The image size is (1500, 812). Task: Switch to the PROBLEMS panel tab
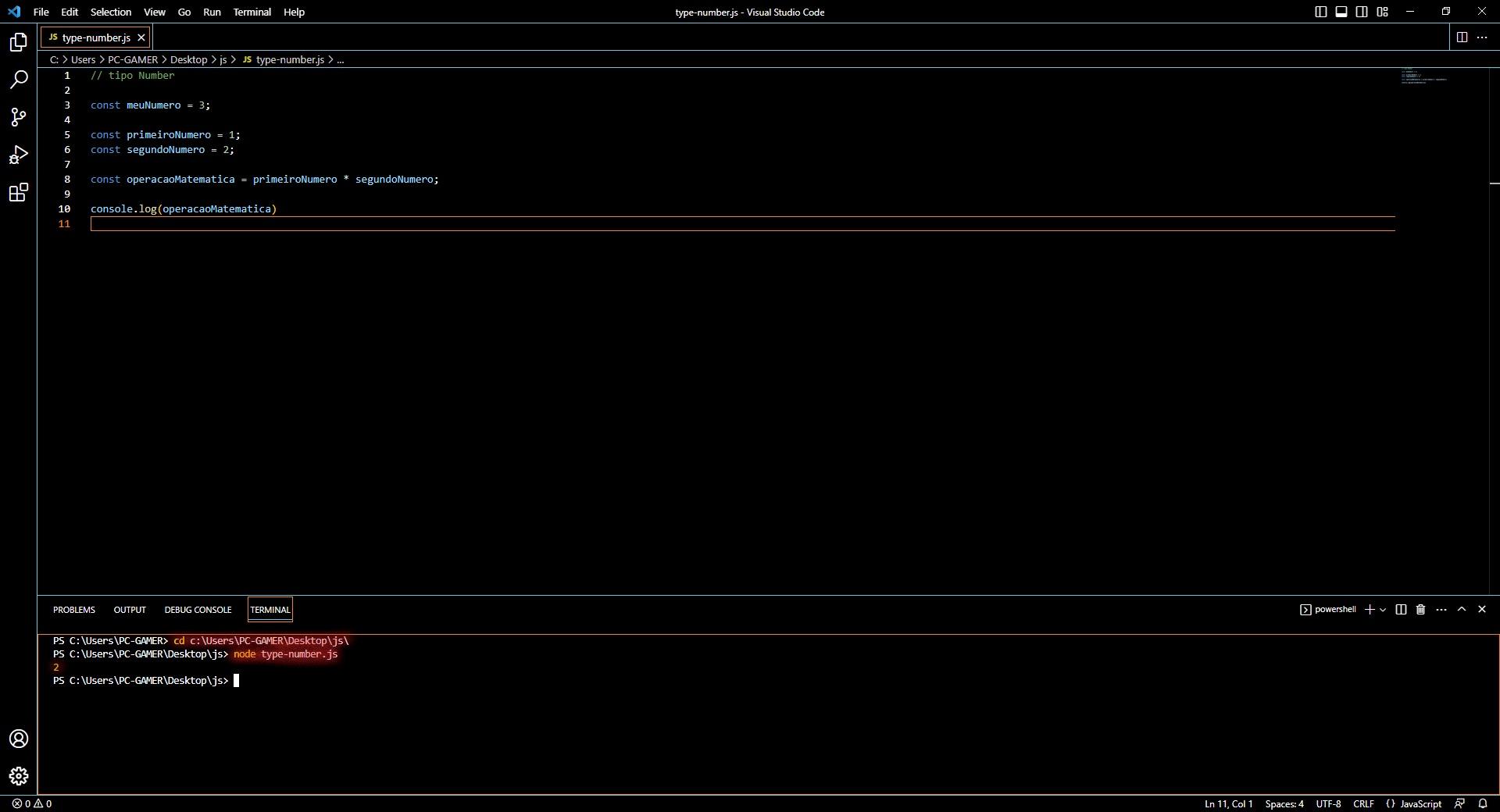click(x=74, y=610)
